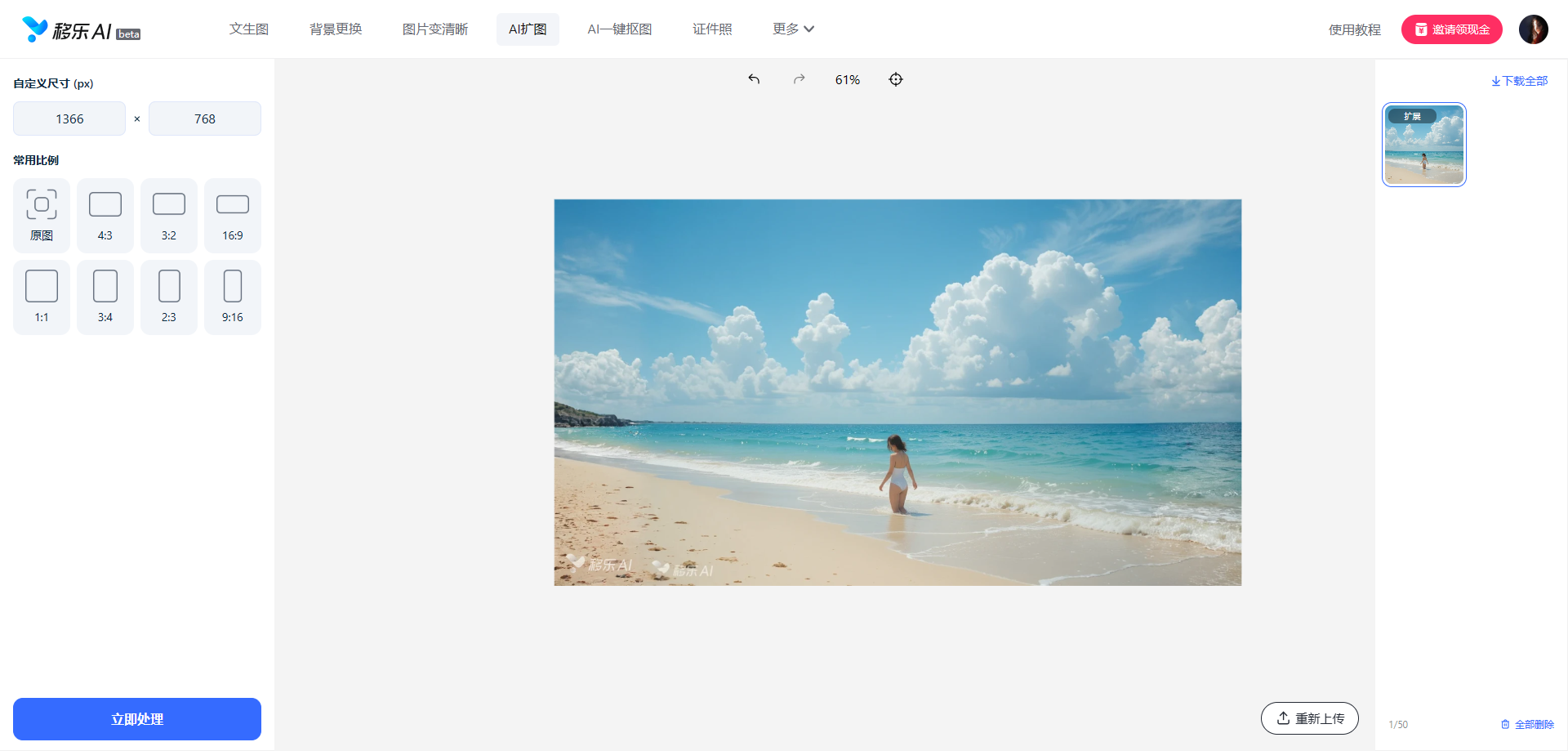This screenshot has height=751, width=1568.
Task: Click the 重新上传 button
Action: pyautogui.click(x=1309, y=718)
